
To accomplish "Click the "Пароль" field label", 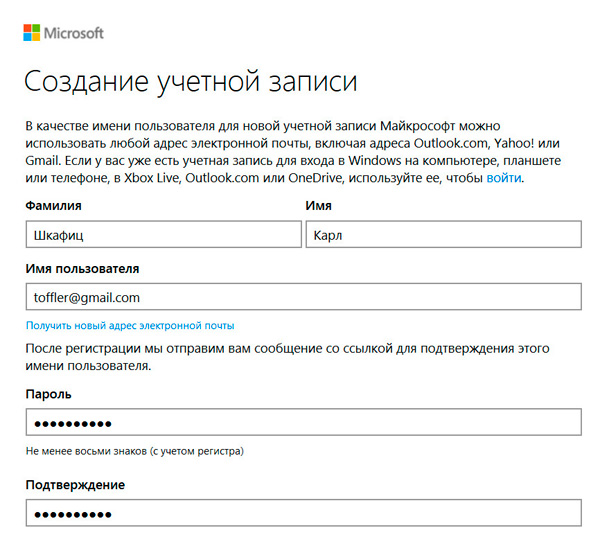I will (49, 394).
